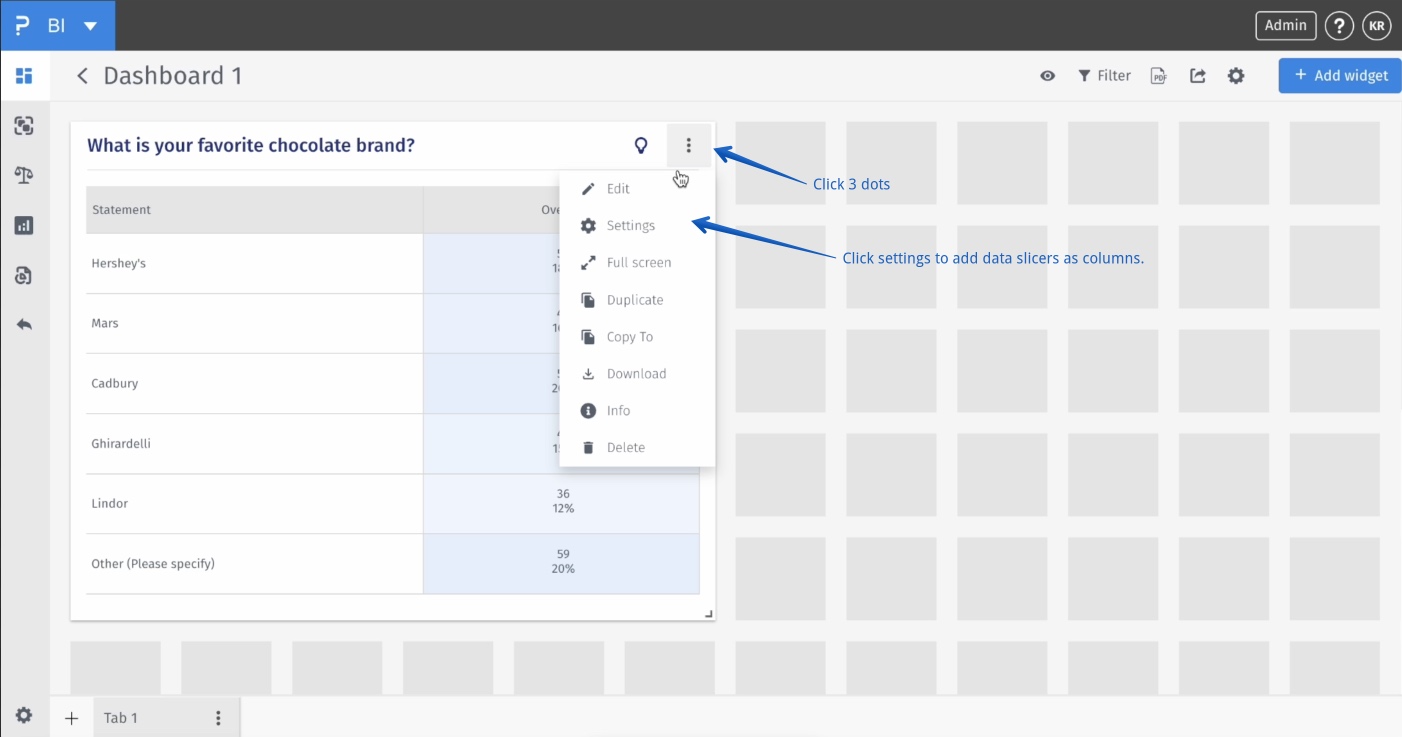Click the back arrow icon in left sidebar
This screenshot has height=737, width=1402.
point(24,325)
